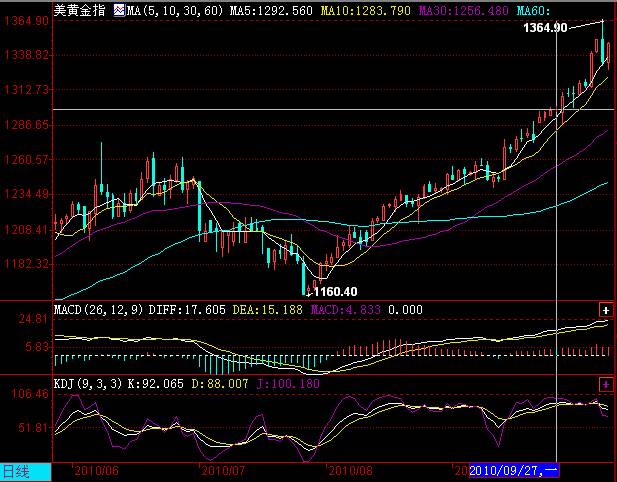Click the MA indicator chart icon
Image resolution: width=617 pixels, height=482 pixels.
coord(119,10)
